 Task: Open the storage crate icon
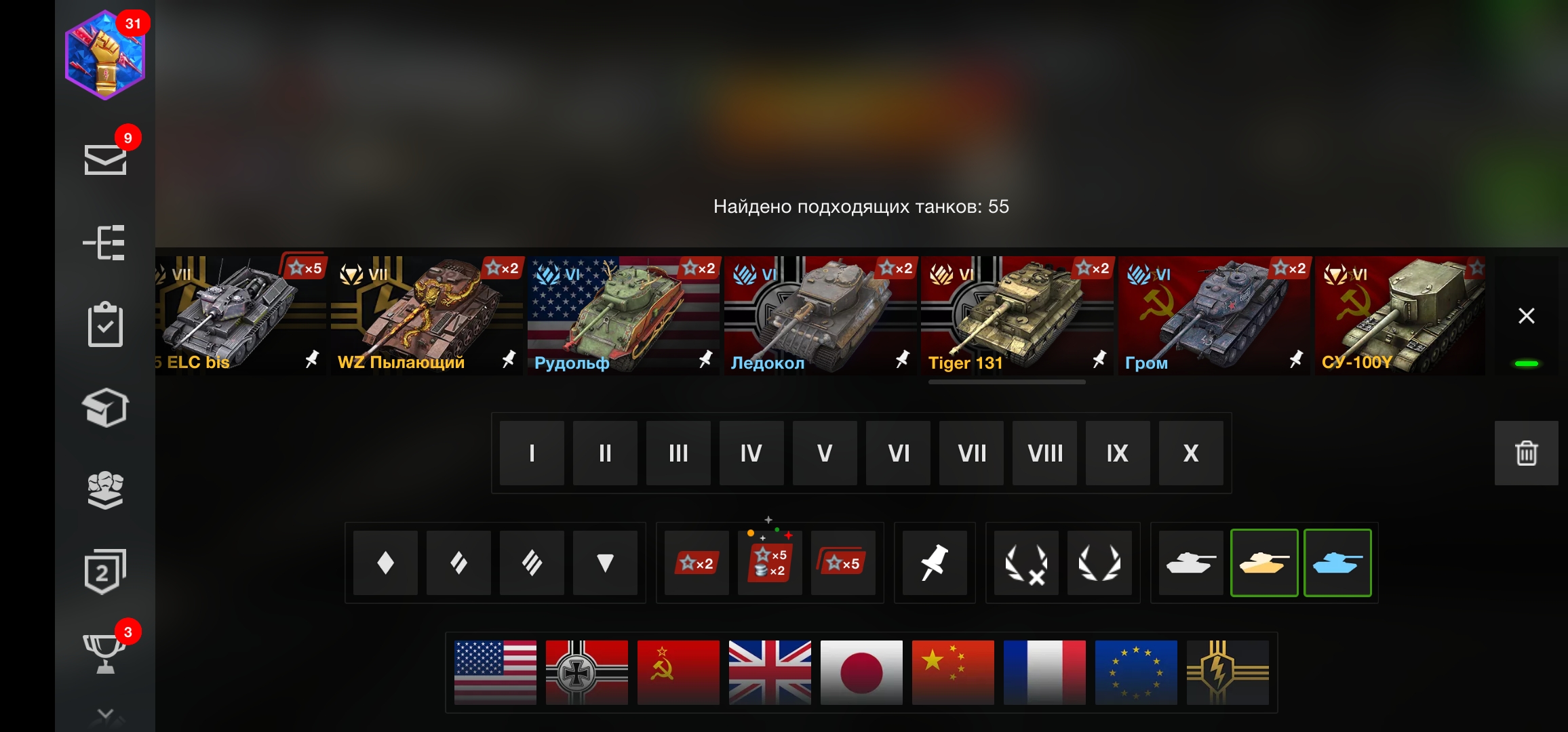coord(105,407)
